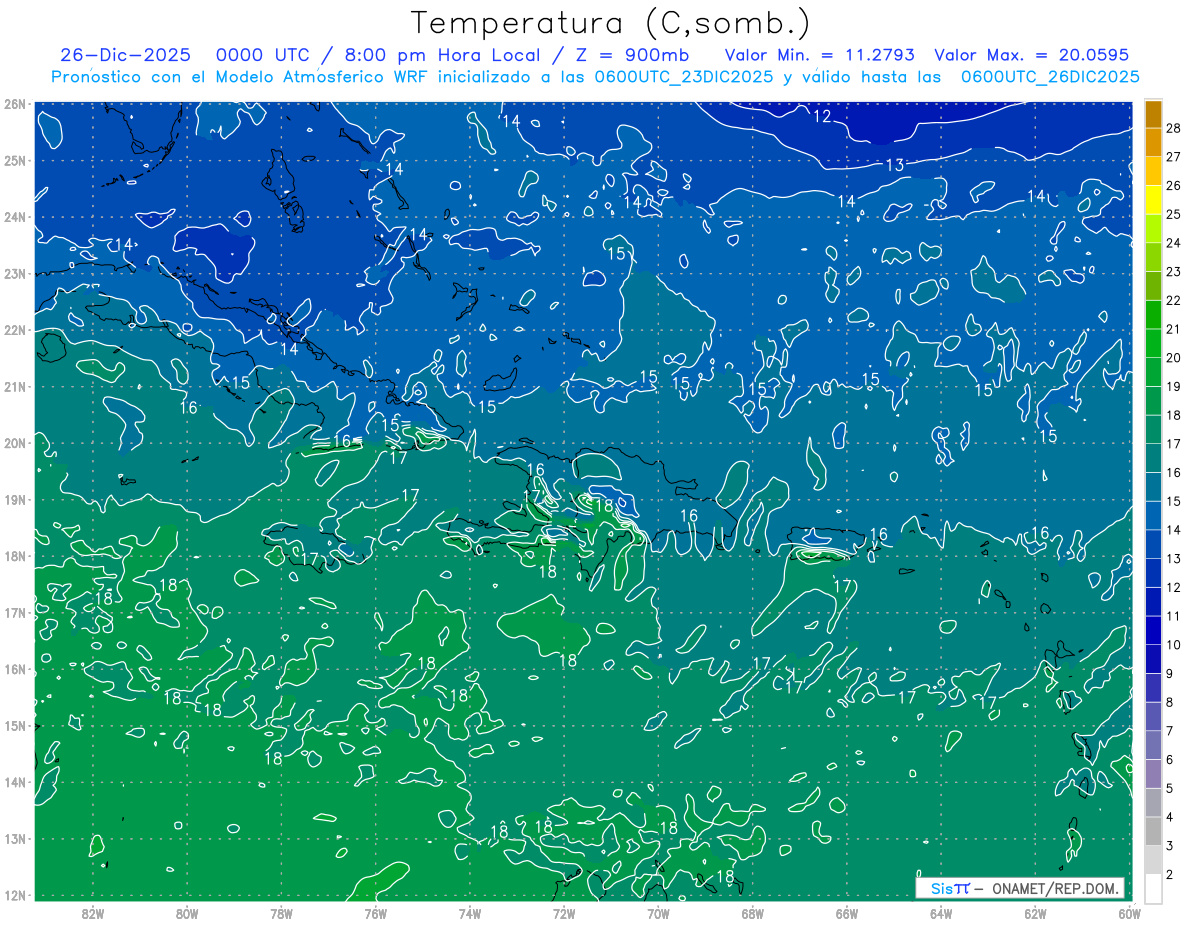1200x927 pixels.
Task: Click the "5" label on the color scale
Action: click(1169, 789)
